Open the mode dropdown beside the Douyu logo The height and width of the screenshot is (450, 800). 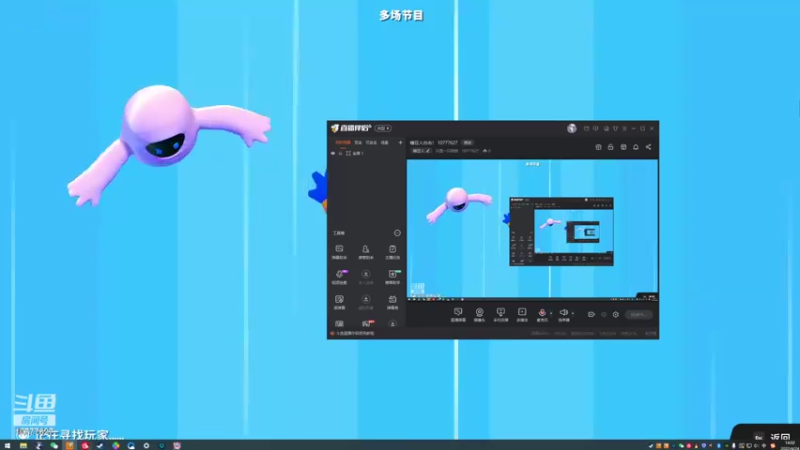coord(383,128)
